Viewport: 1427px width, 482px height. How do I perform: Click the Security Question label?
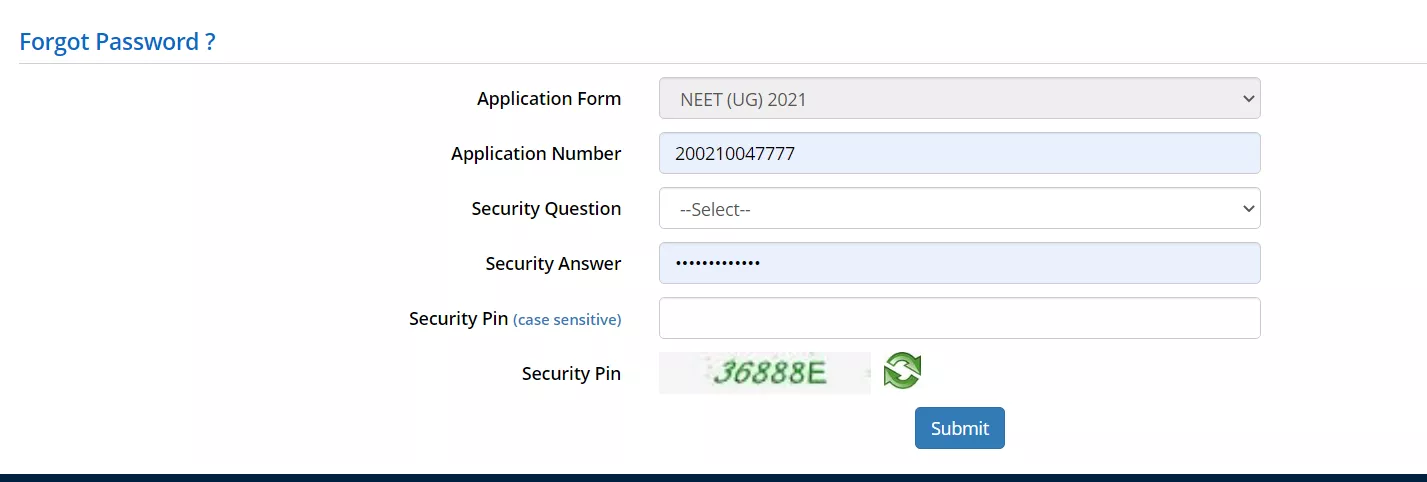(x=546, y=209)
